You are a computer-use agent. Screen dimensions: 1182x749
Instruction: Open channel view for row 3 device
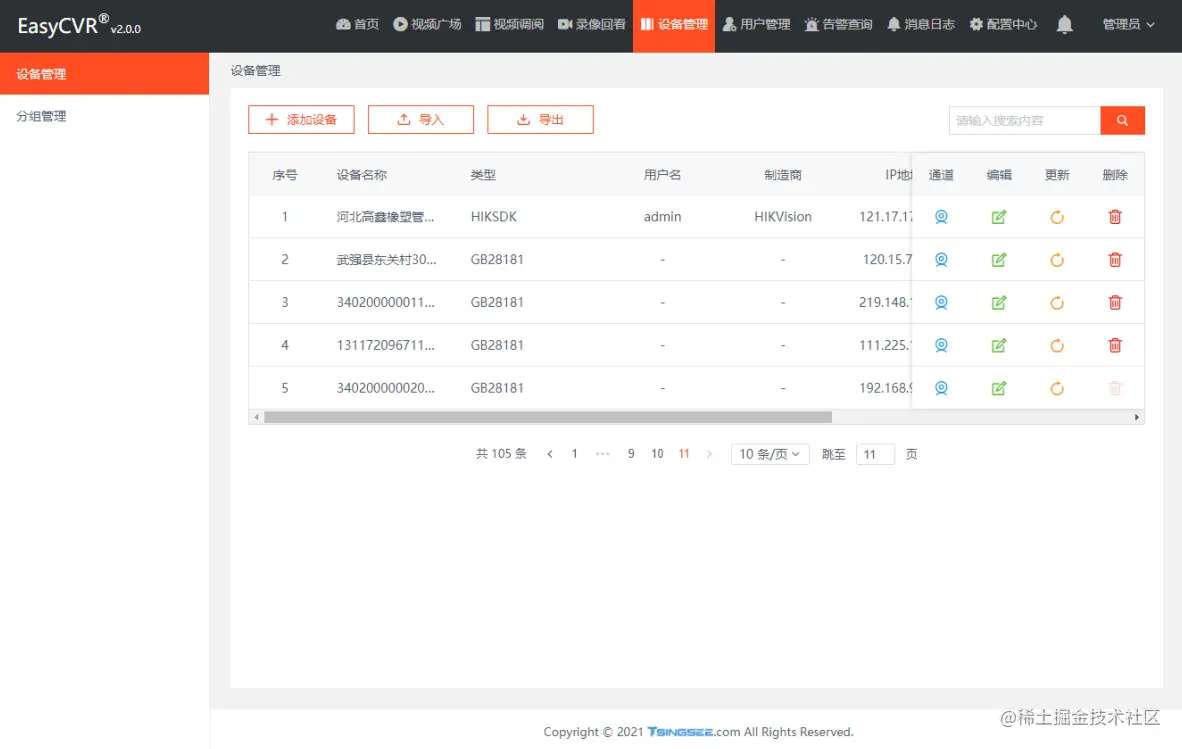tap(941, 303)
